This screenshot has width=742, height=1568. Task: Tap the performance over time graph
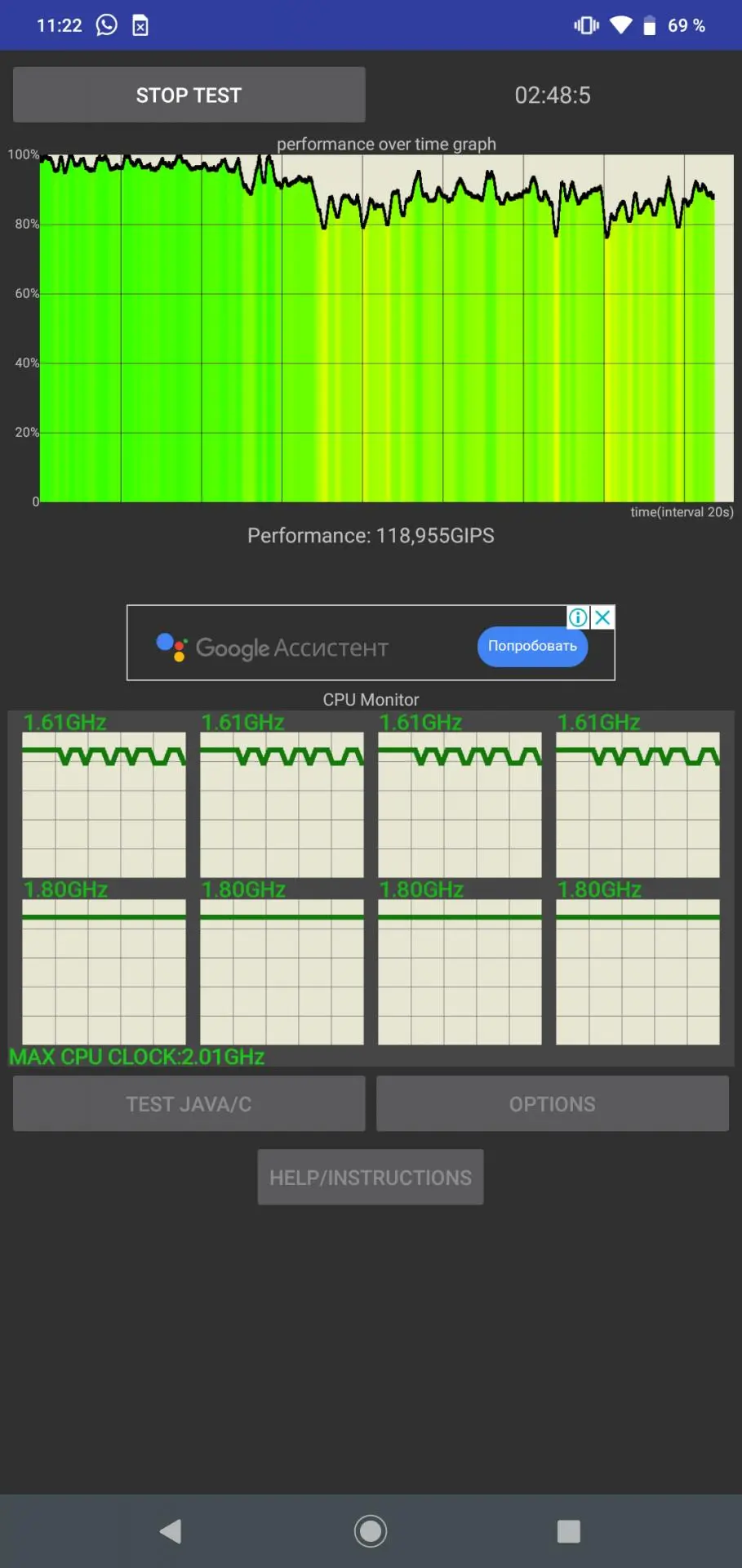(386, 327)
